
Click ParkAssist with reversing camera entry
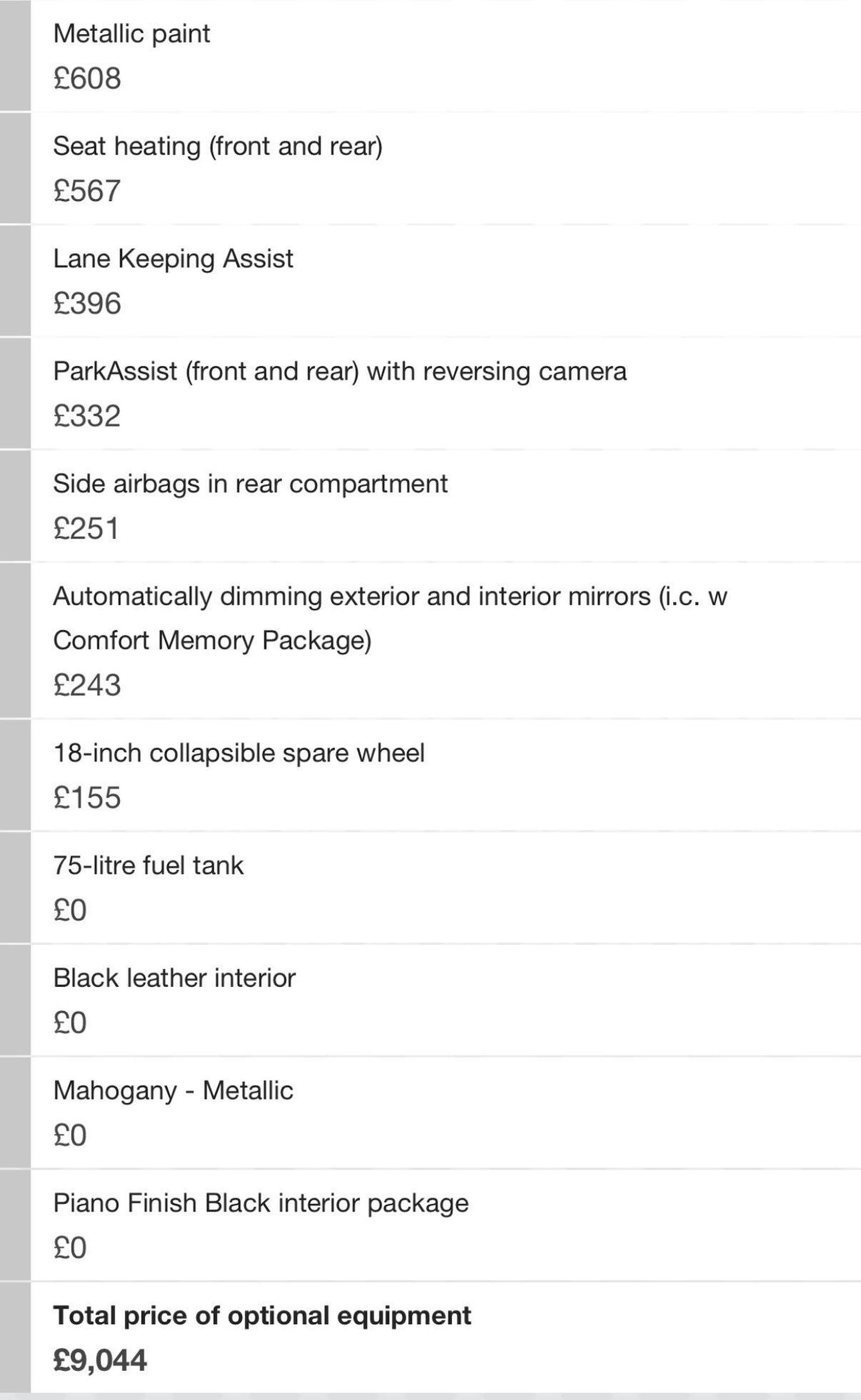(x=339, y=371)
